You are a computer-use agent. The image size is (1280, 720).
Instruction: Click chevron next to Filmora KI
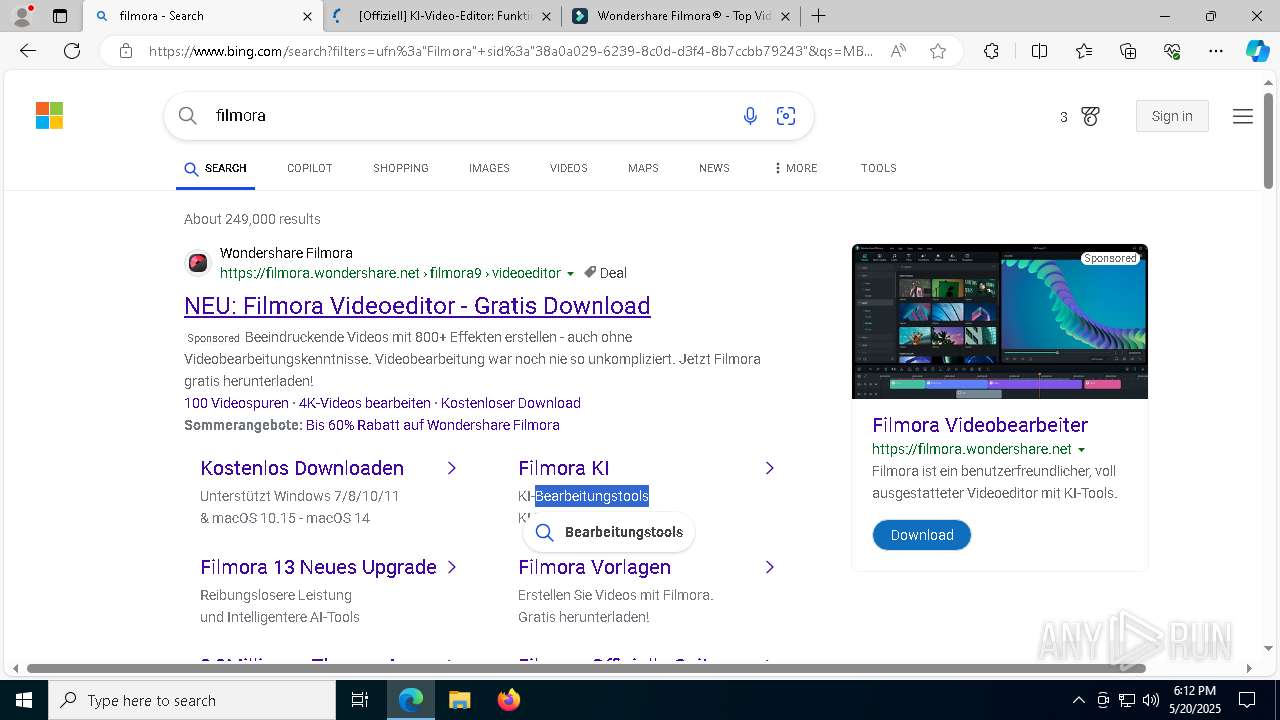[x=769, y=468]
